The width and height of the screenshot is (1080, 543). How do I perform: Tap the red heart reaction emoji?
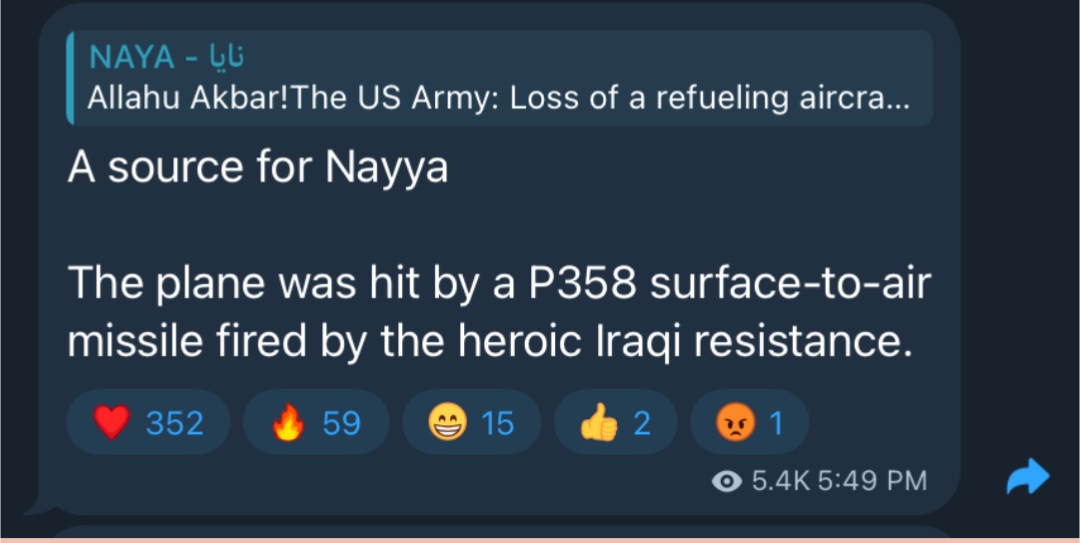pos(113,423)
